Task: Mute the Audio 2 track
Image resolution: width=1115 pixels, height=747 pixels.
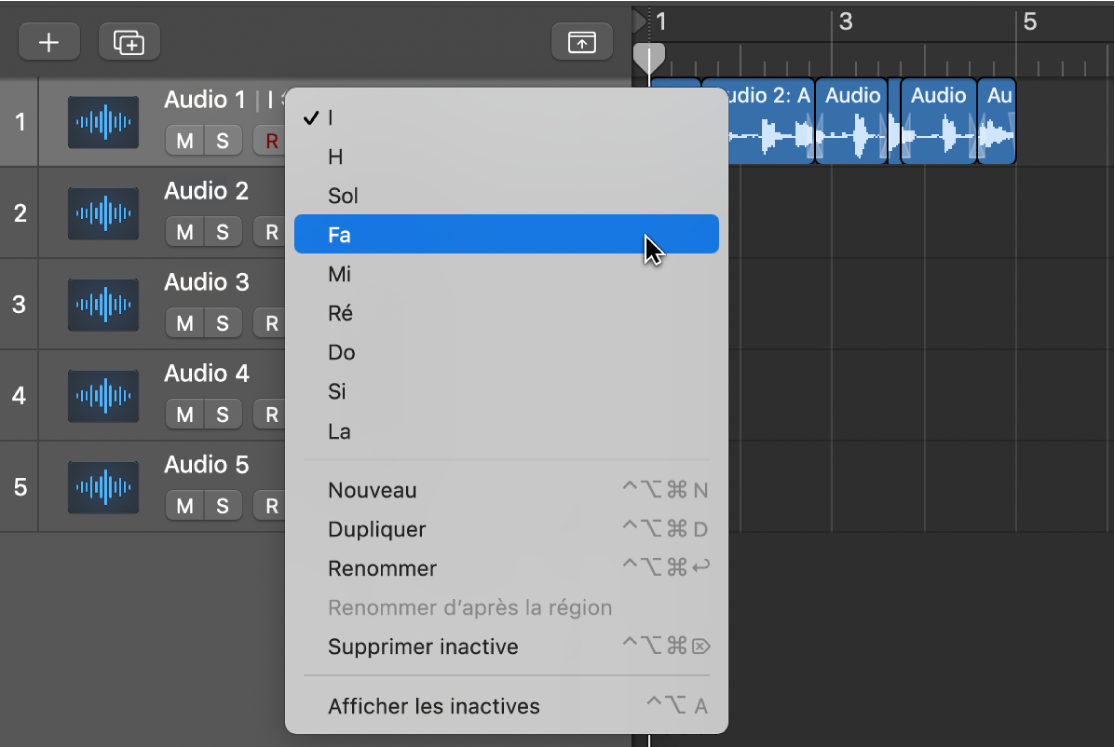Action: tap(184, 231)
